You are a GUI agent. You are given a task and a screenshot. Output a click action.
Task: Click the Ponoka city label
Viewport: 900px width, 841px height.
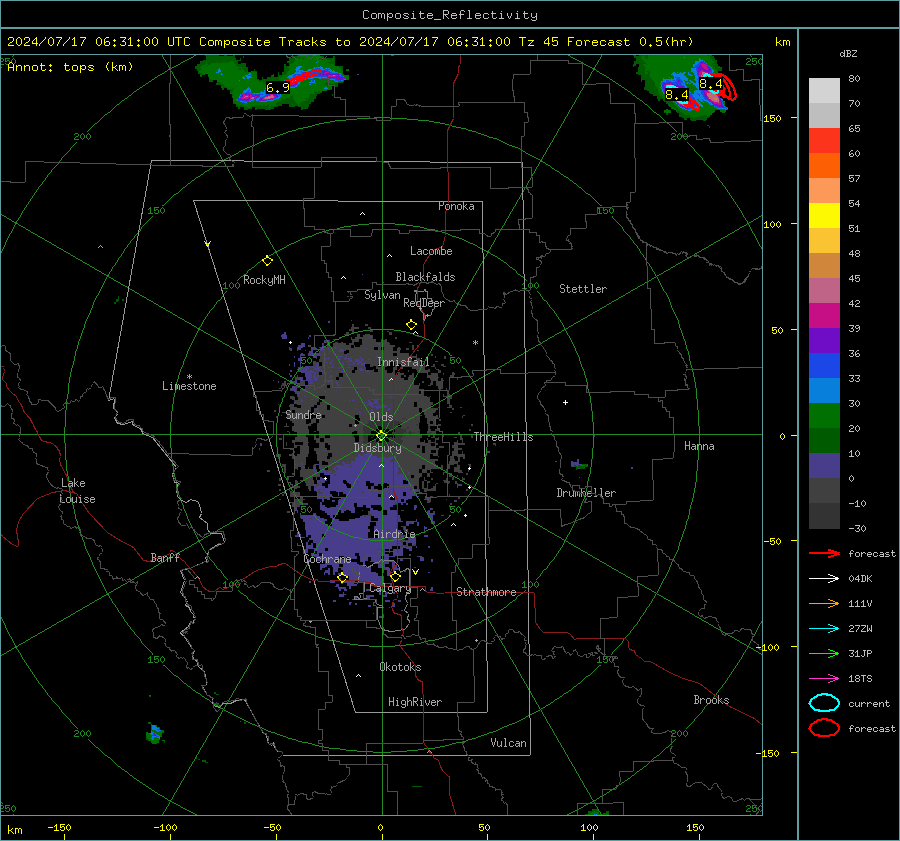(x=456, y=206)
